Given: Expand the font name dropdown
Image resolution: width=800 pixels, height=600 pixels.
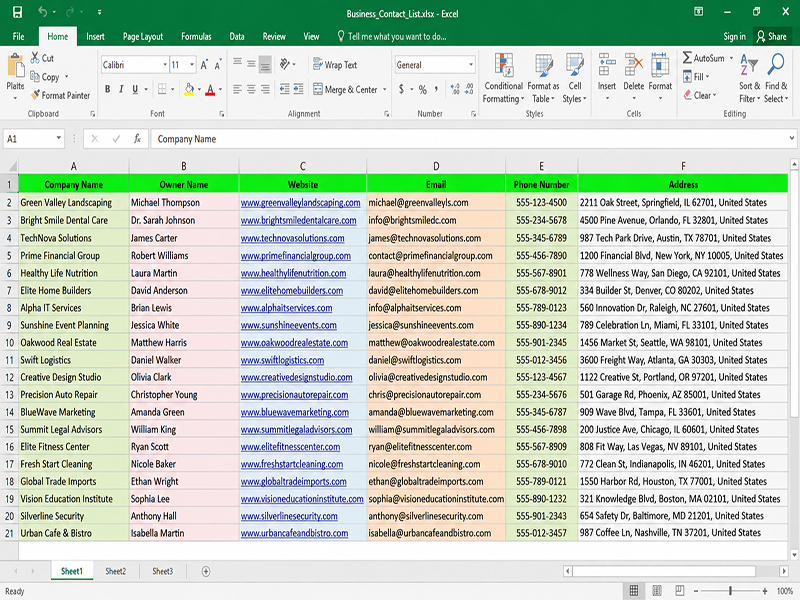Looking at the screenshot, I should point(165,65).
